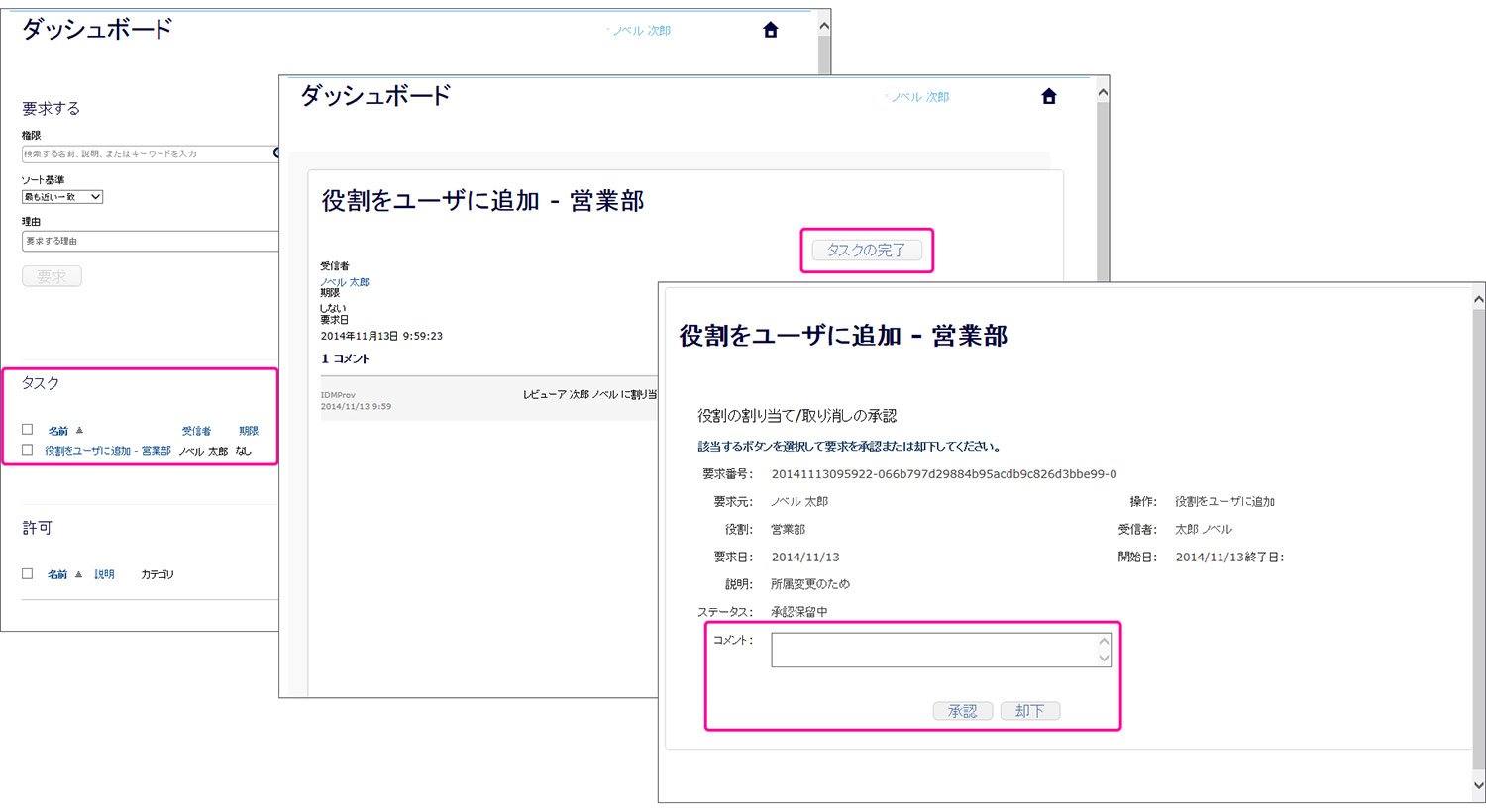The width and height of the screenshot is (1486, 812).
Task: Click the 所属変更のため description text
Action: point(810,584)
